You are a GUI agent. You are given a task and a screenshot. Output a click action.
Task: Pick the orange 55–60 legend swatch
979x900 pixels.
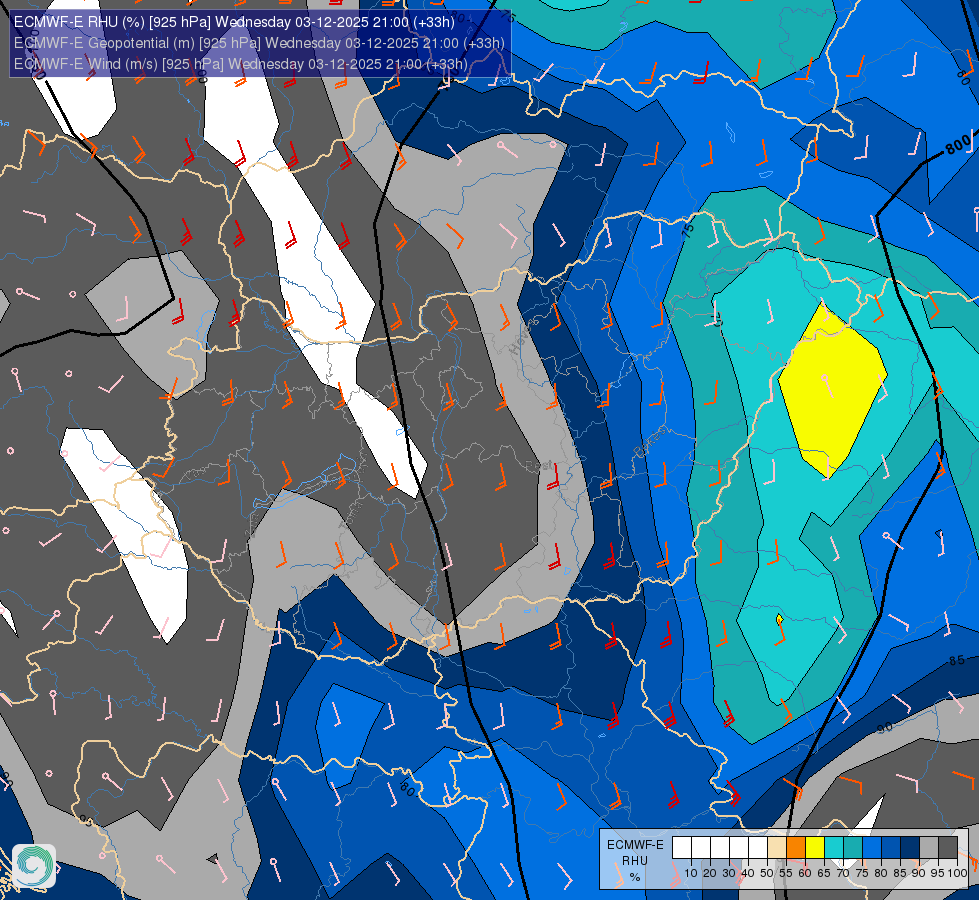click(x=796, y=848)
